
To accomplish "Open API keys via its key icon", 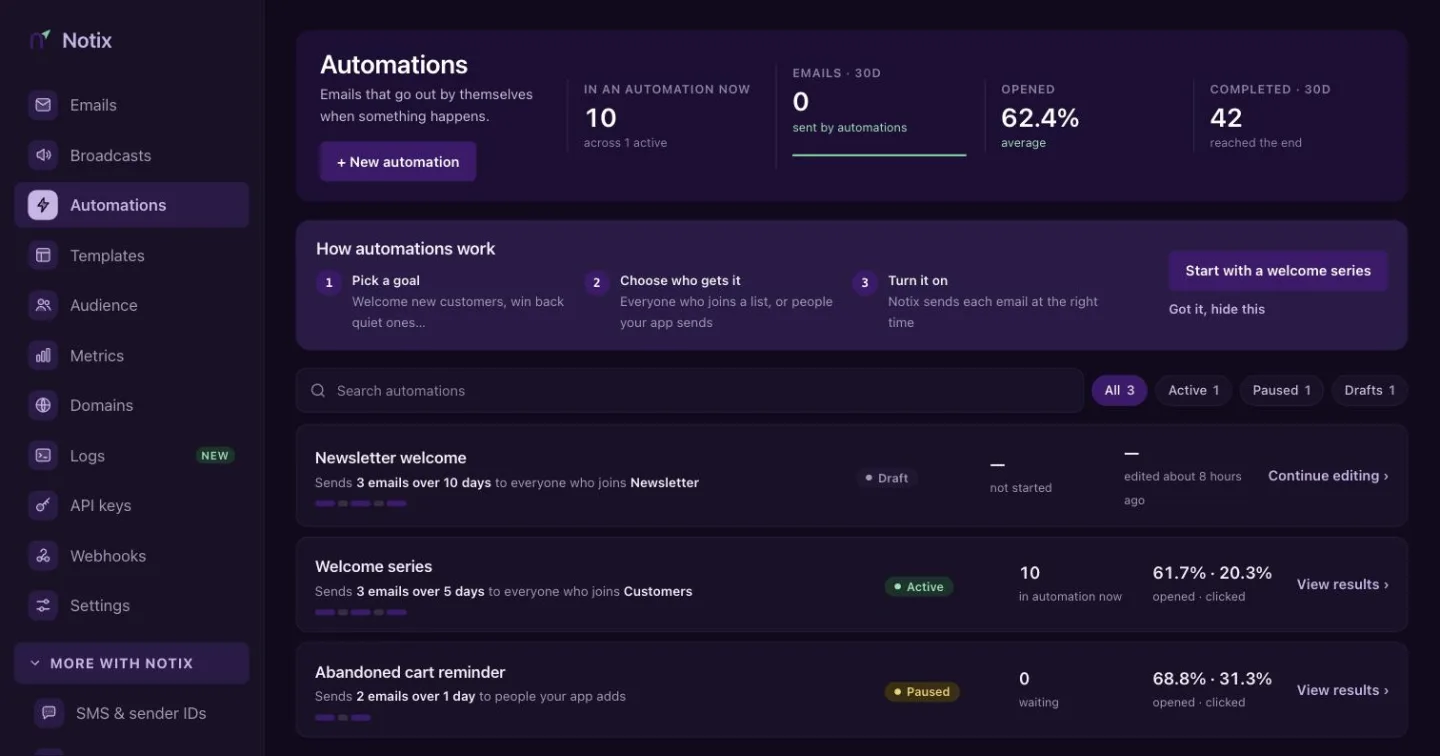I will point(43,505).
